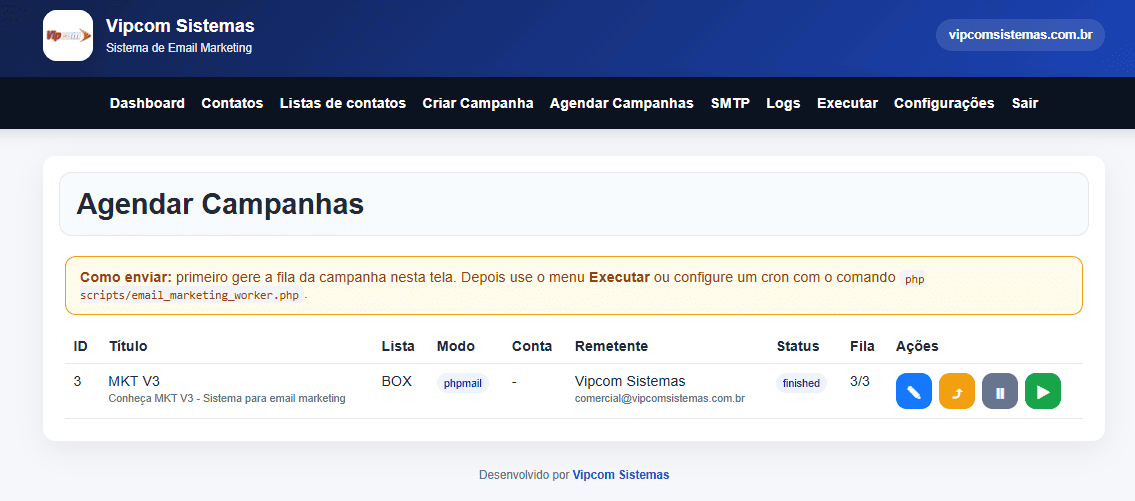The width and height of the screenshot is (1135, 501).
Task: Click the finished status badge
Action: [801, 383]
